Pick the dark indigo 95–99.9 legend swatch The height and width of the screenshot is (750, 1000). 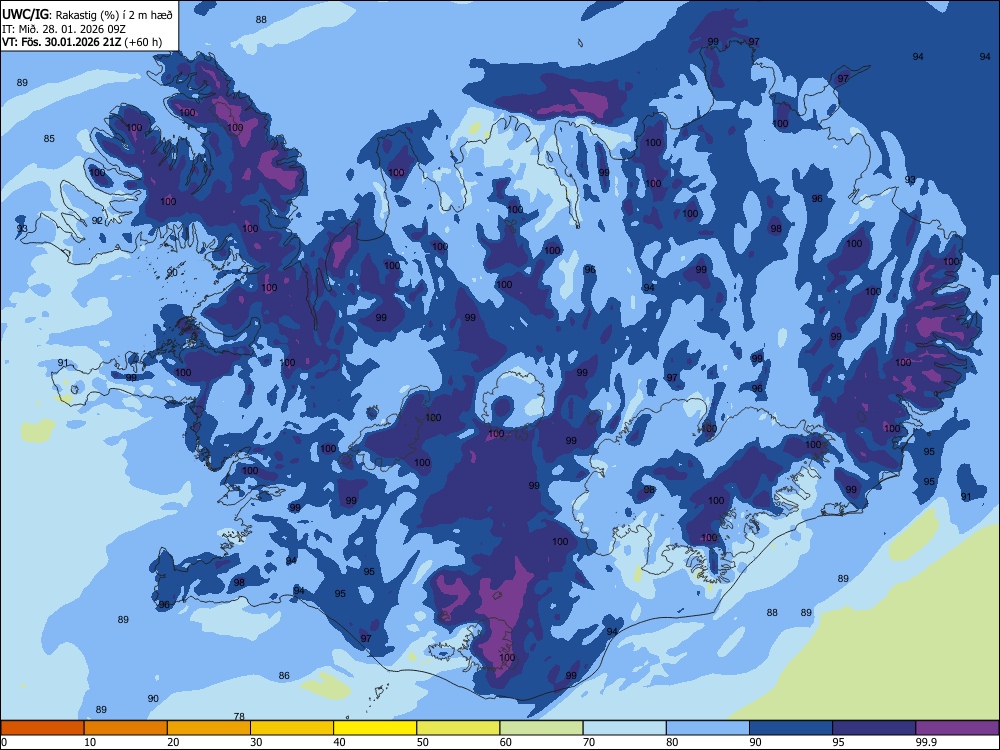point(874,728)
